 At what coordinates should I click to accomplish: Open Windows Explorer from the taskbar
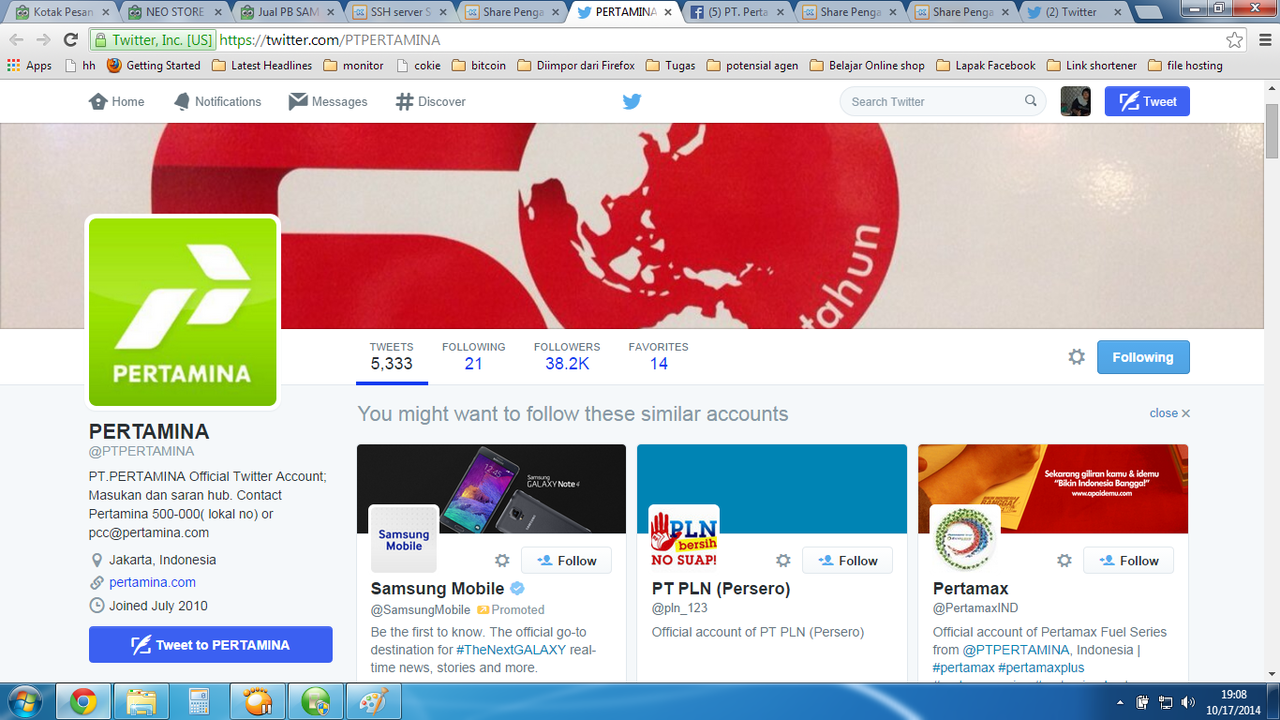(x=141, y=702)
